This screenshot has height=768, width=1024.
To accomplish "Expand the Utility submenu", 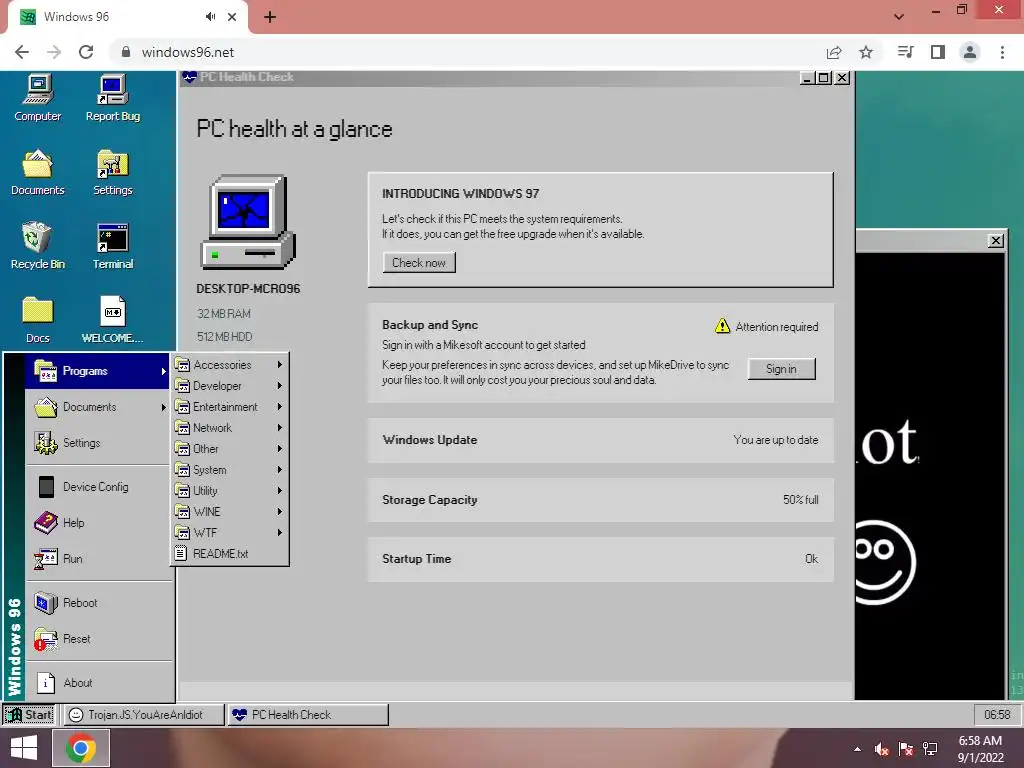I will pos(229,490).
